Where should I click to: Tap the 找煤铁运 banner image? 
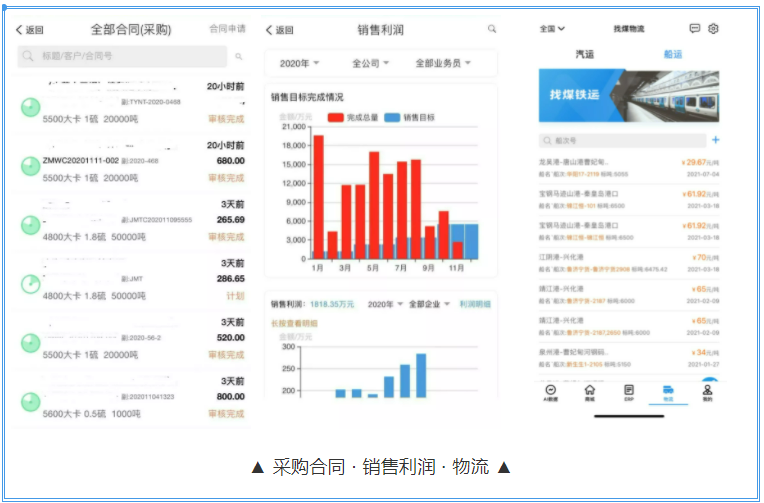click(x=628, y=96)
